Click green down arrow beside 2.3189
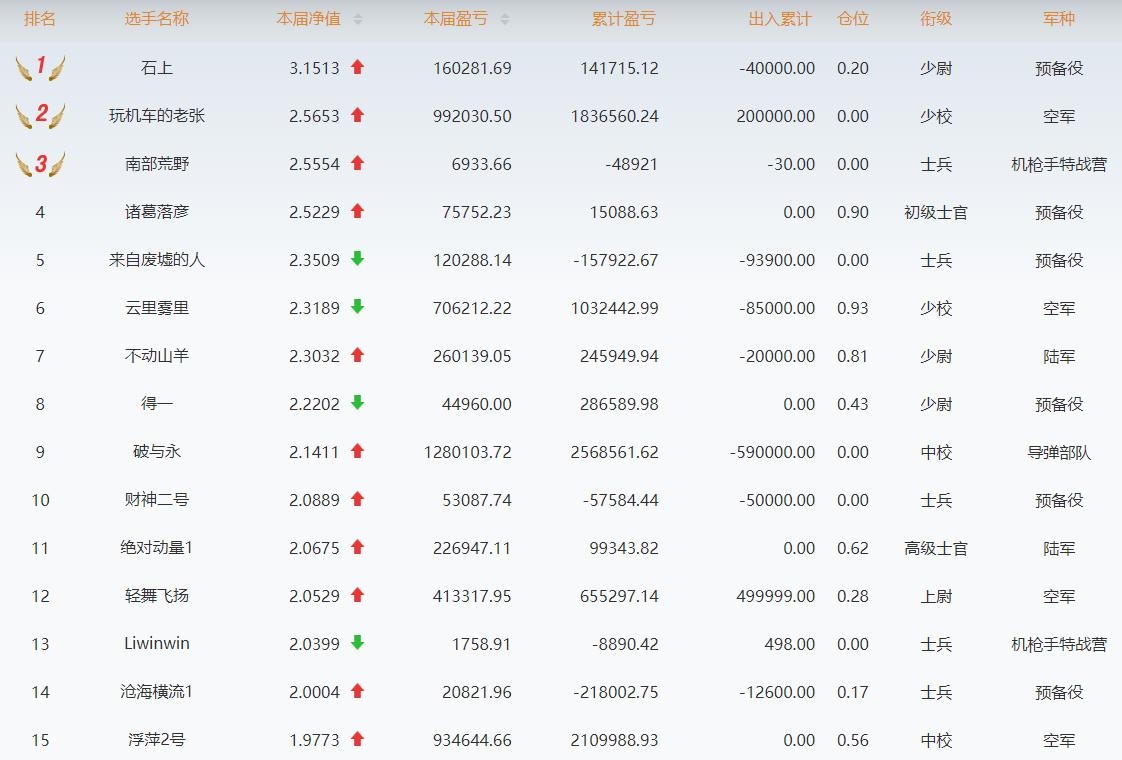Viewport: 1122px width, 760px height. pos(357,307)
